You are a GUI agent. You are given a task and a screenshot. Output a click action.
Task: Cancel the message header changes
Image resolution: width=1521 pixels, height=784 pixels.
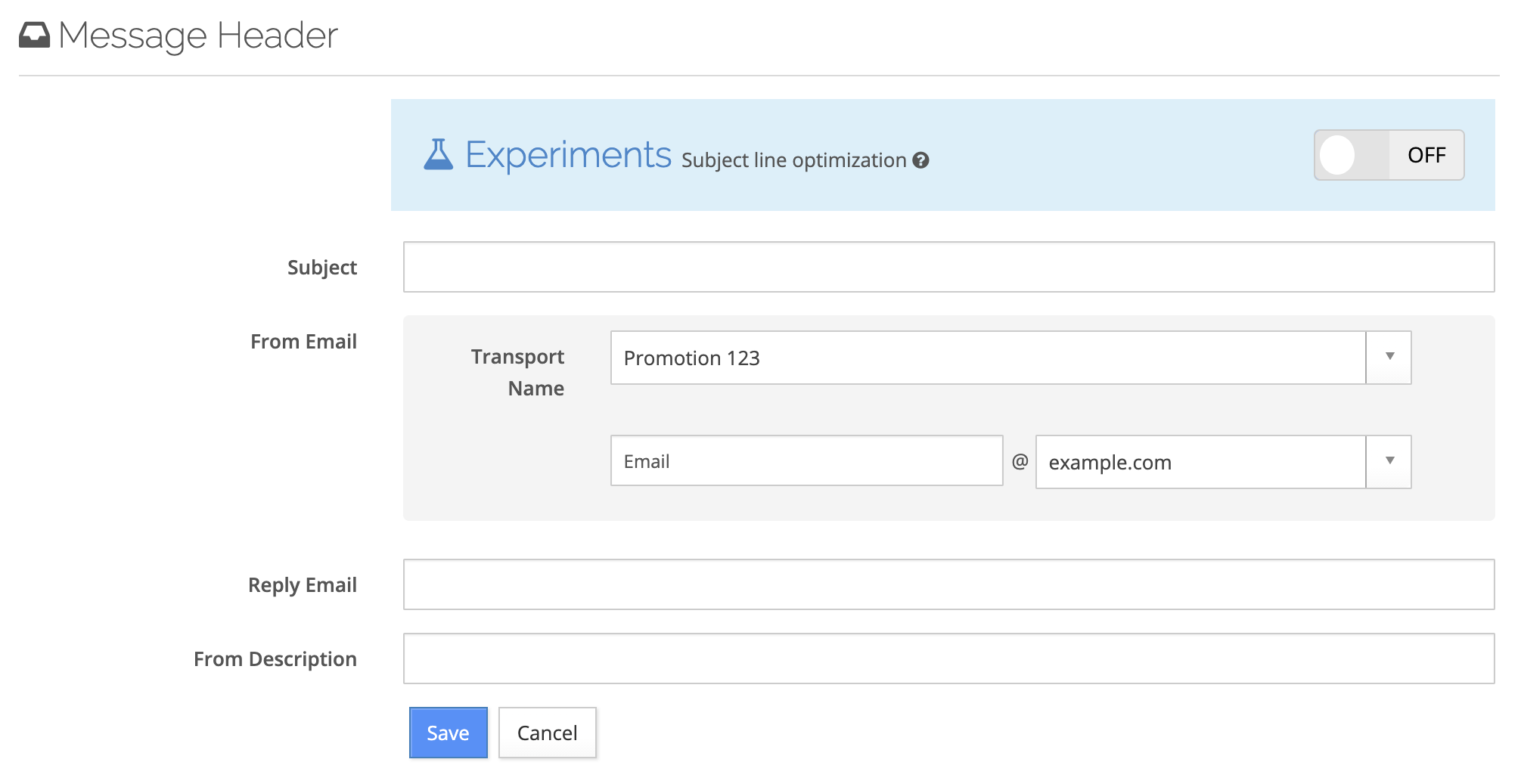tap(547, 733)
